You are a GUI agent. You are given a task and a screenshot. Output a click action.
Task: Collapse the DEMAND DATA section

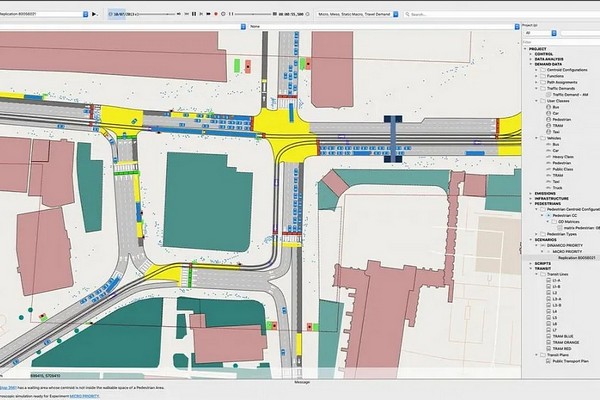click(x=531, y=64)
